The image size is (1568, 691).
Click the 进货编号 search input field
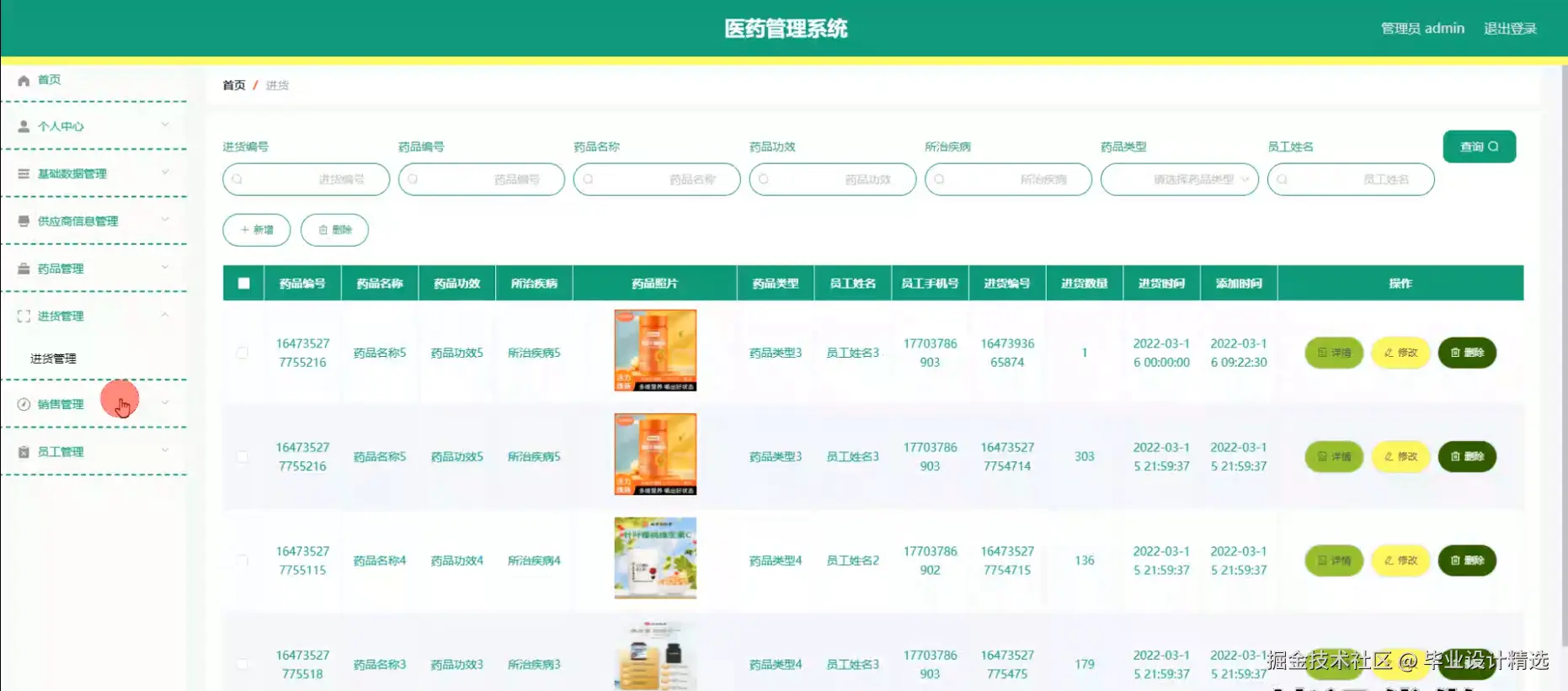click(306, 179)
